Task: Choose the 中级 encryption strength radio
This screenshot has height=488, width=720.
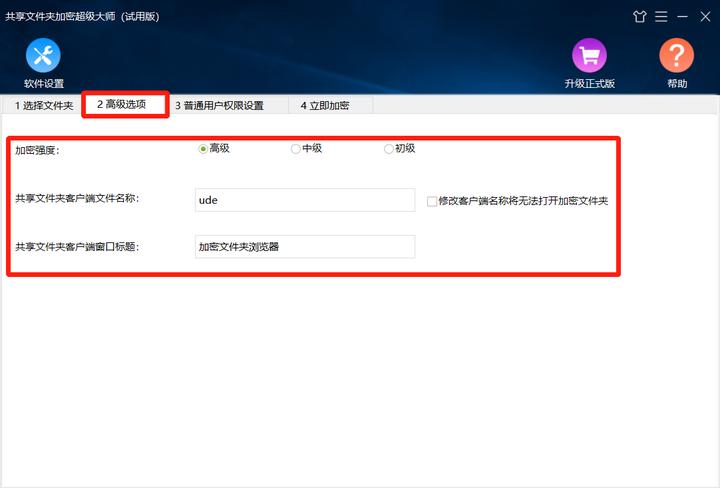Action: (x=296, y=149)
